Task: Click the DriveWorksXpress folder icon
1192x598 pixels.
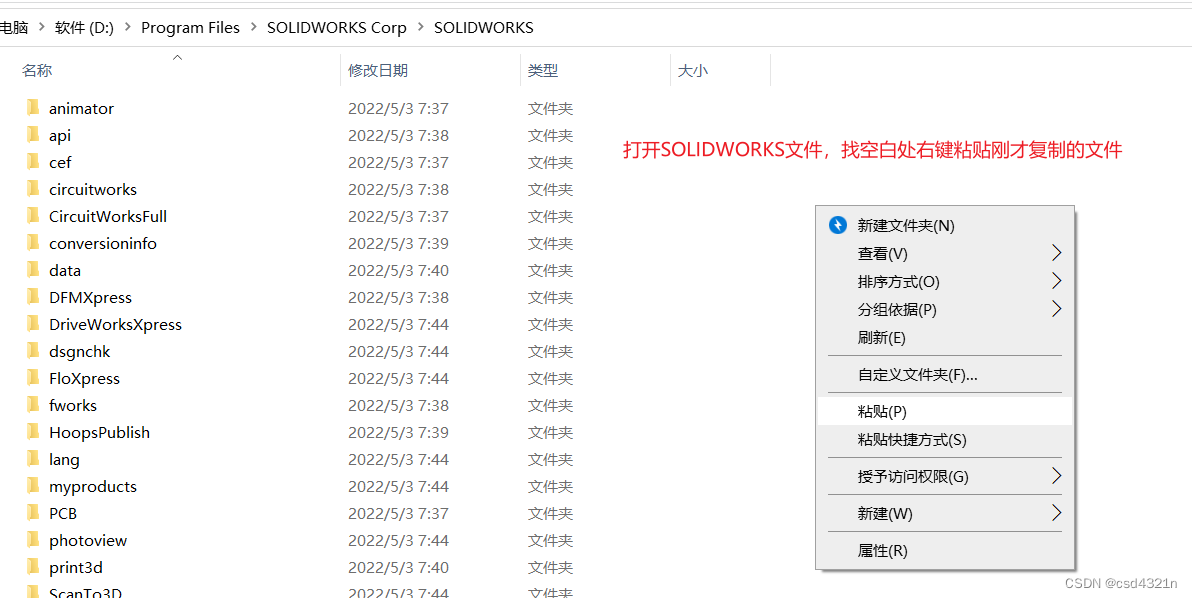Action: [33, 324]
